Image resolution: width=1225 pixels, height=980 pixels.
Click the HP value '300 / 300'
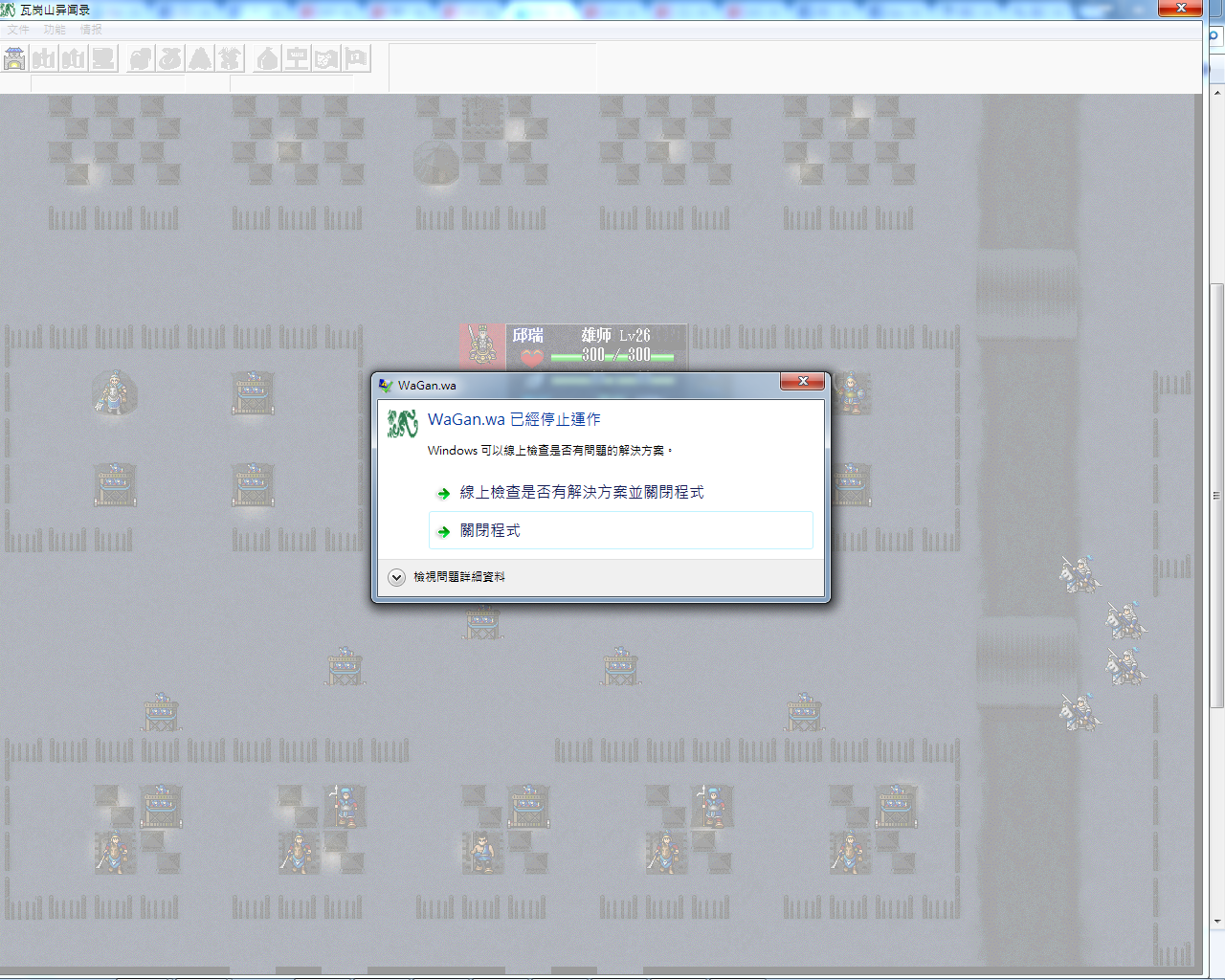(x=616, y=354)
